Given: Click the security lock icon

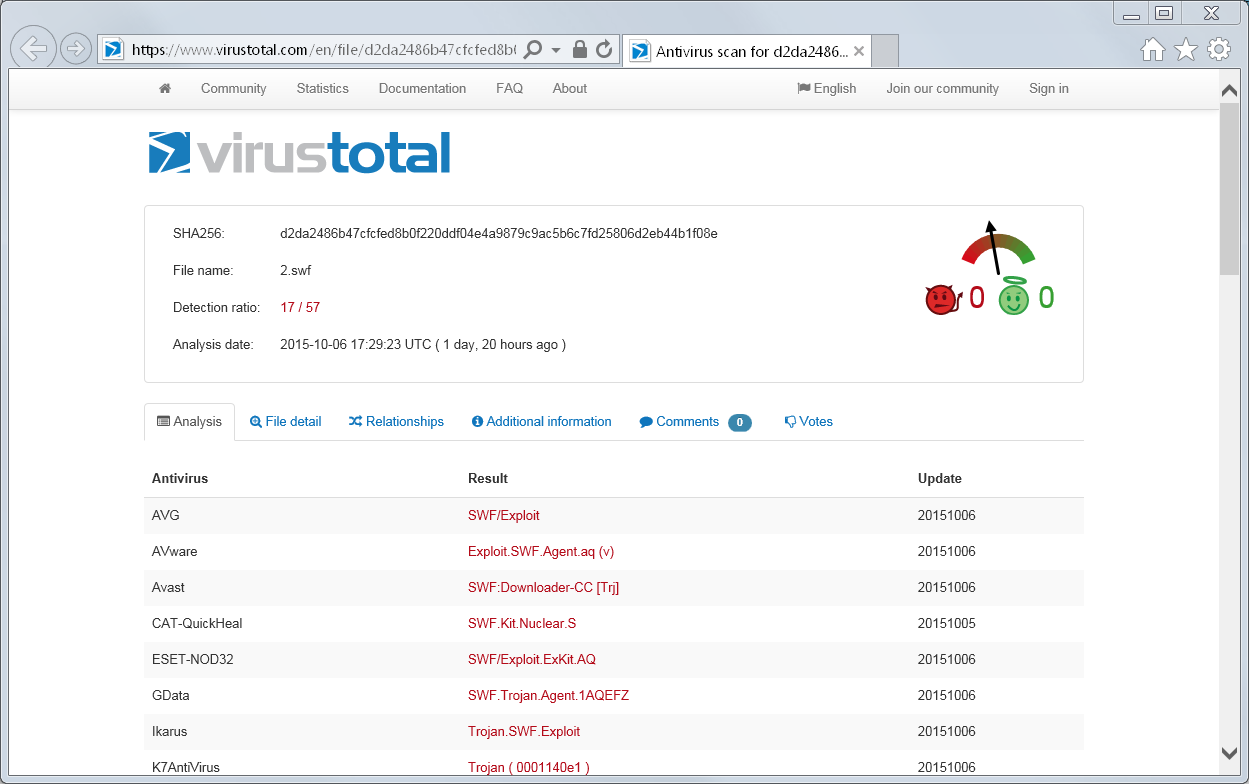Looking at the screenshot, I should [580, 49].
